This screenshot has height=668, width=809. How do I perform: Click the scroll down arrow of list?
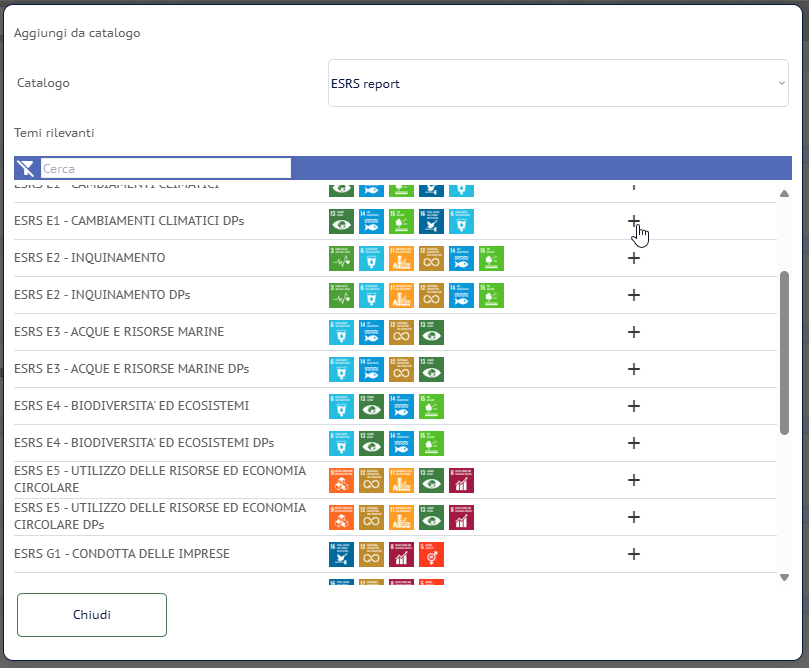[x=784, y=577]
